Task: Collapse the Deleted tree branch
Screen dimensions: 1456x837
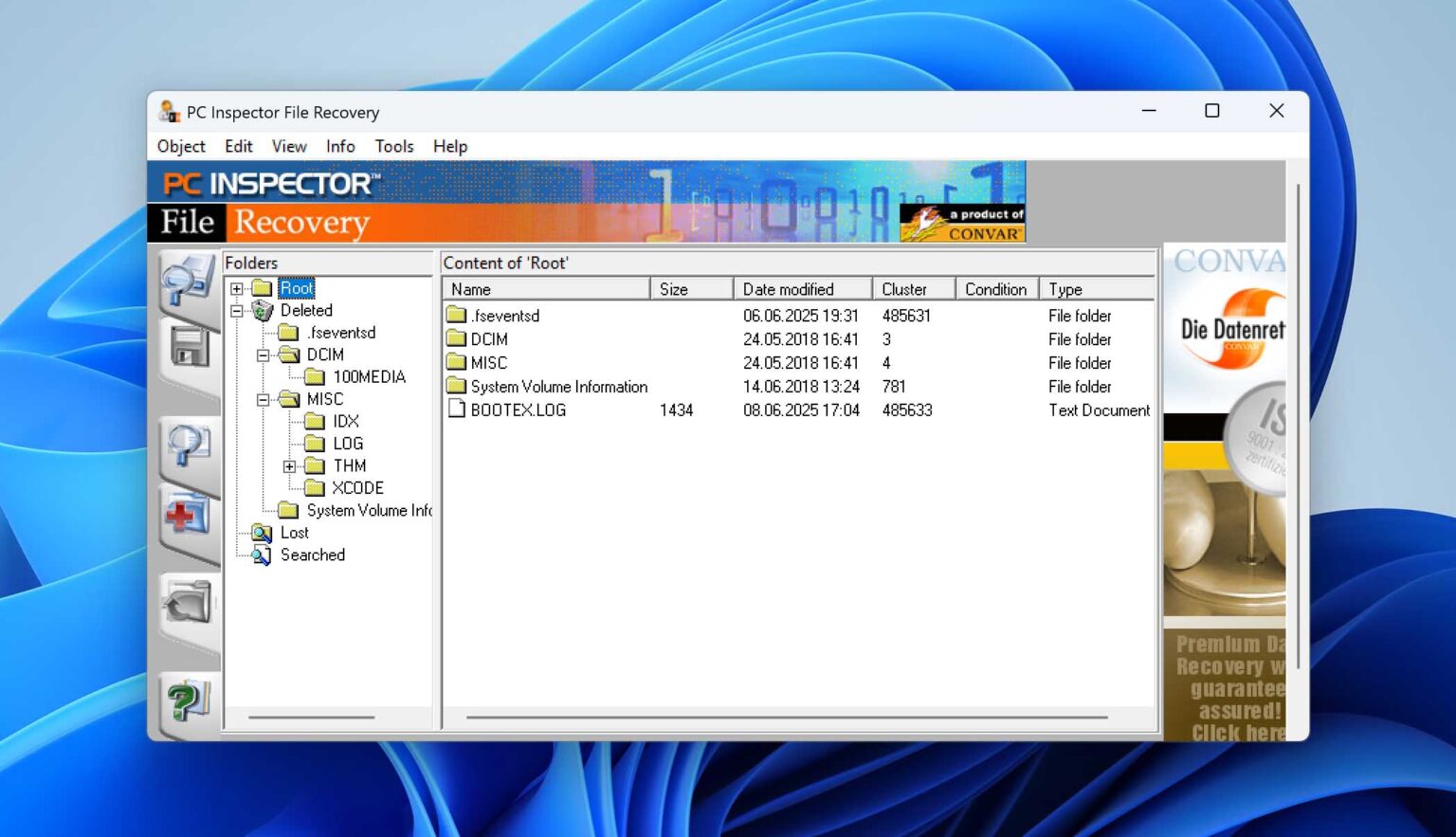Action: (235, 310)
